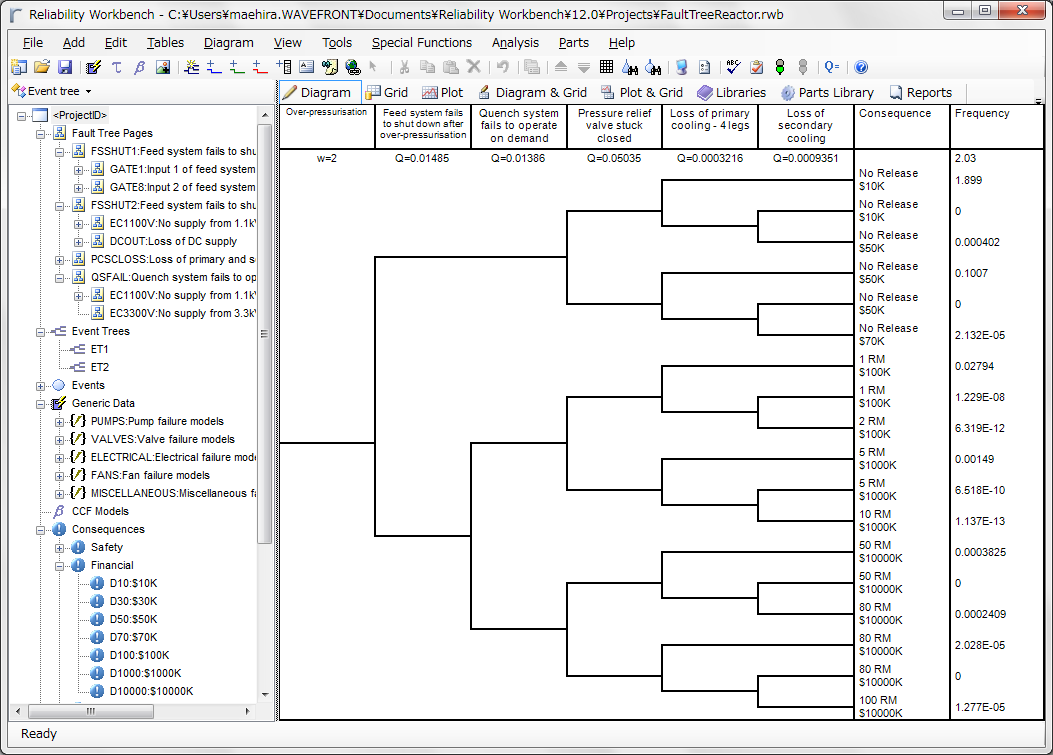
Task: Click the Open project folder icon
Action: (x=42, y=66)
